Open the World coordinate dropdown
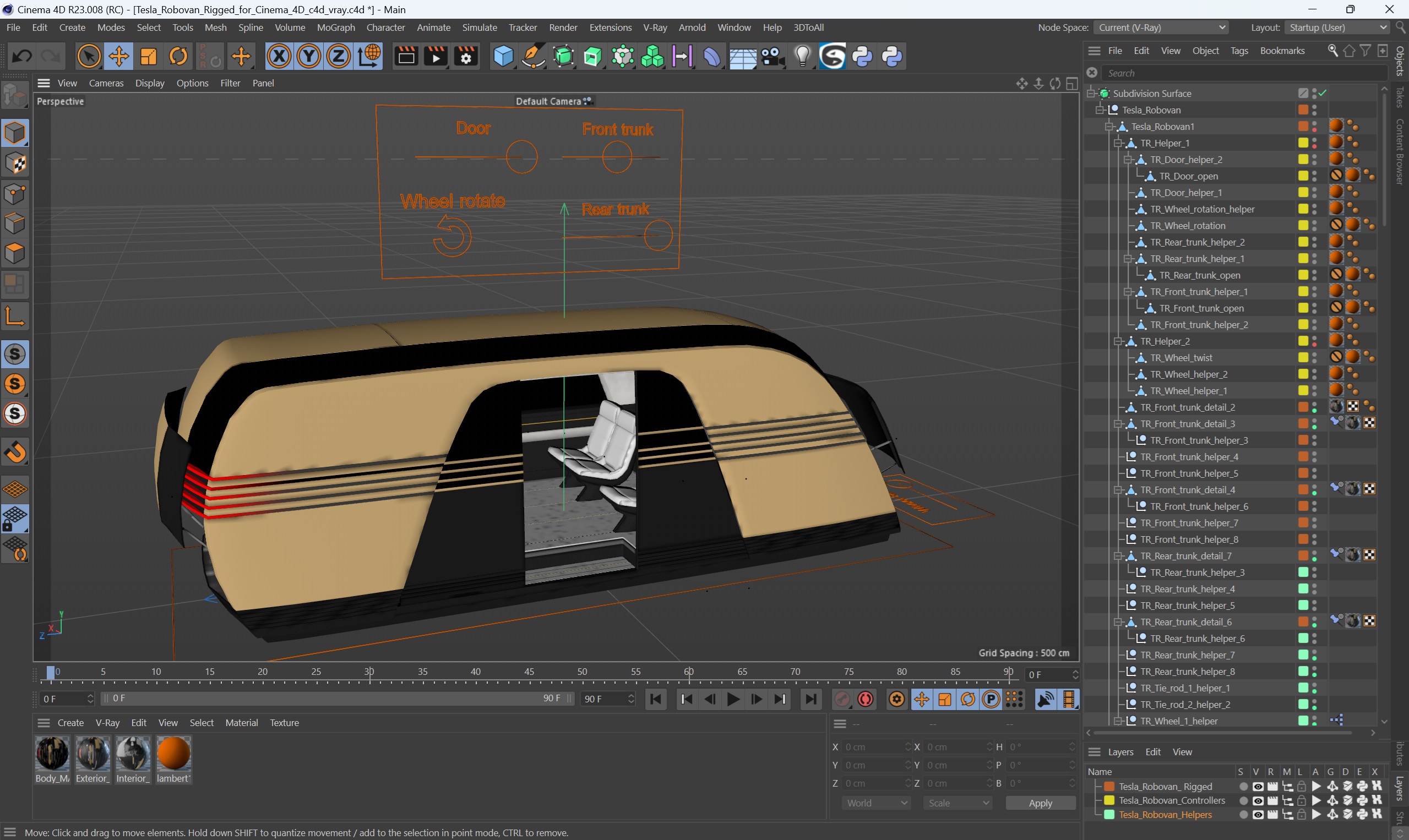The image size is (1409, 840). point(875,803)
